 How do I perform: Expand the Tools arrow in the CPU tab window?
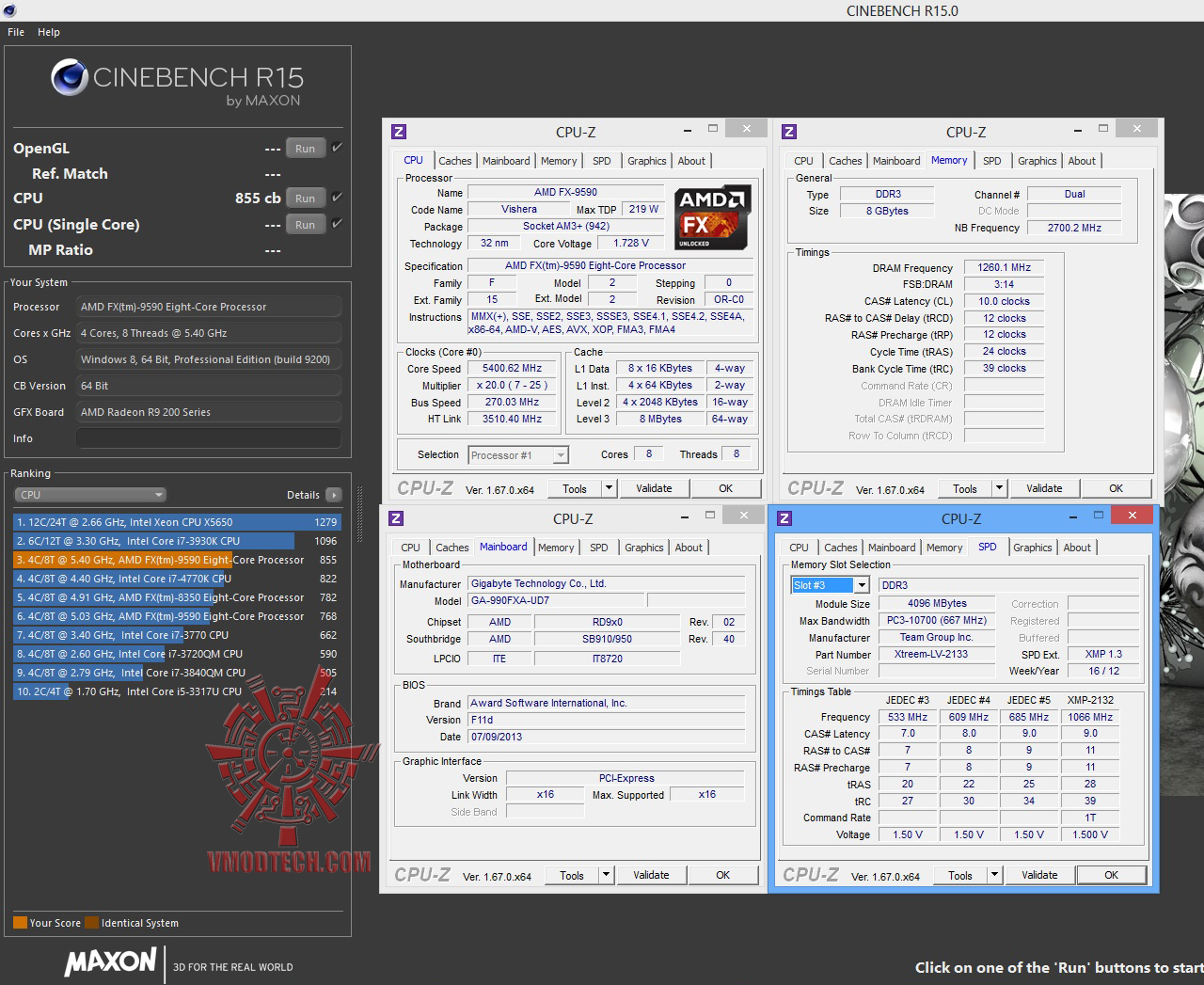pyautogui.click(x=610, y=488)
